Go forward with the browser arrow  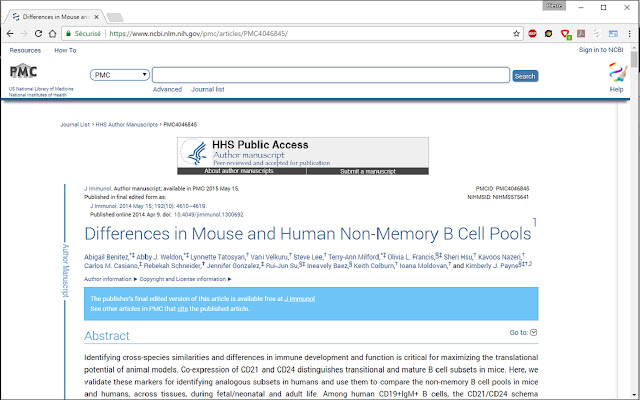click(x=24, y=33)
